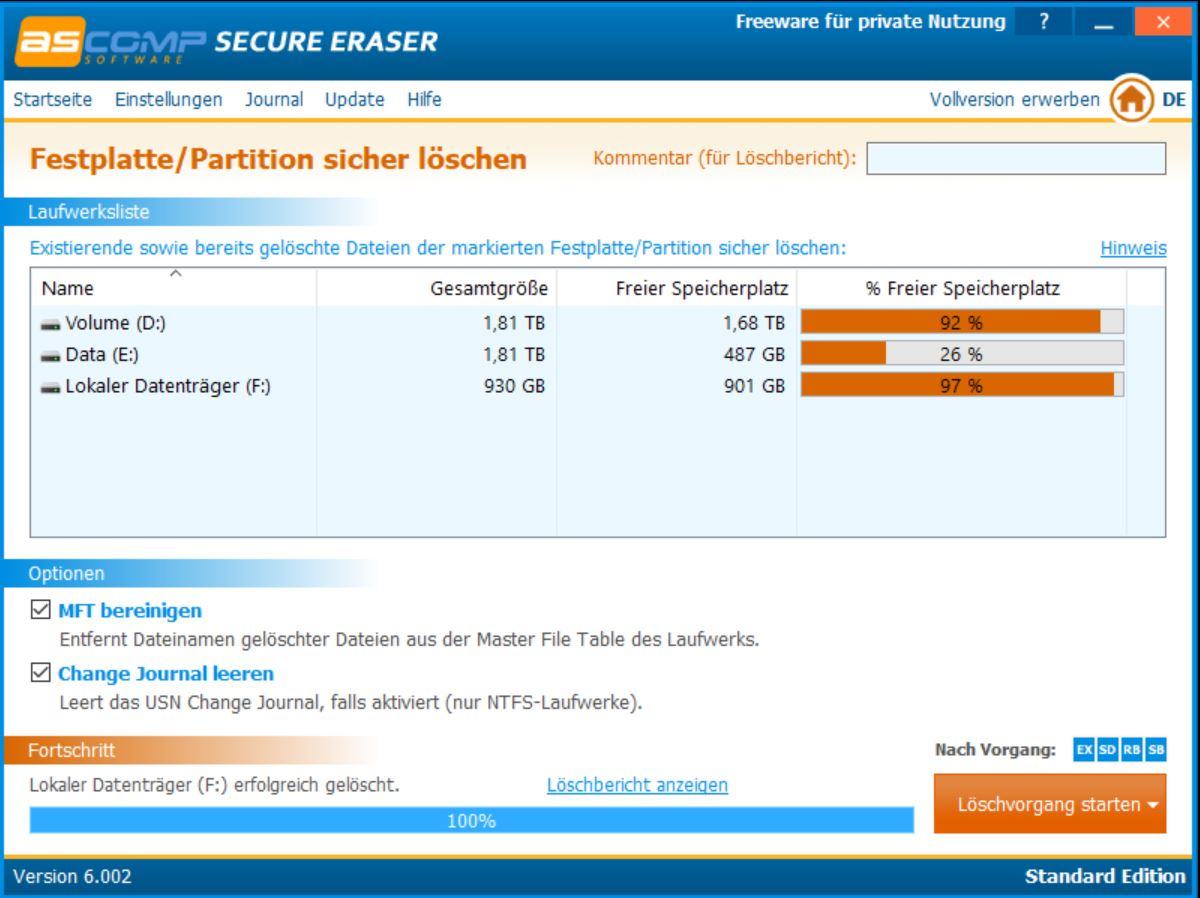This screenshot has height=898, width=1200.
Task: Close the Secure Eraser window
Action: (x=1161, y=21)
